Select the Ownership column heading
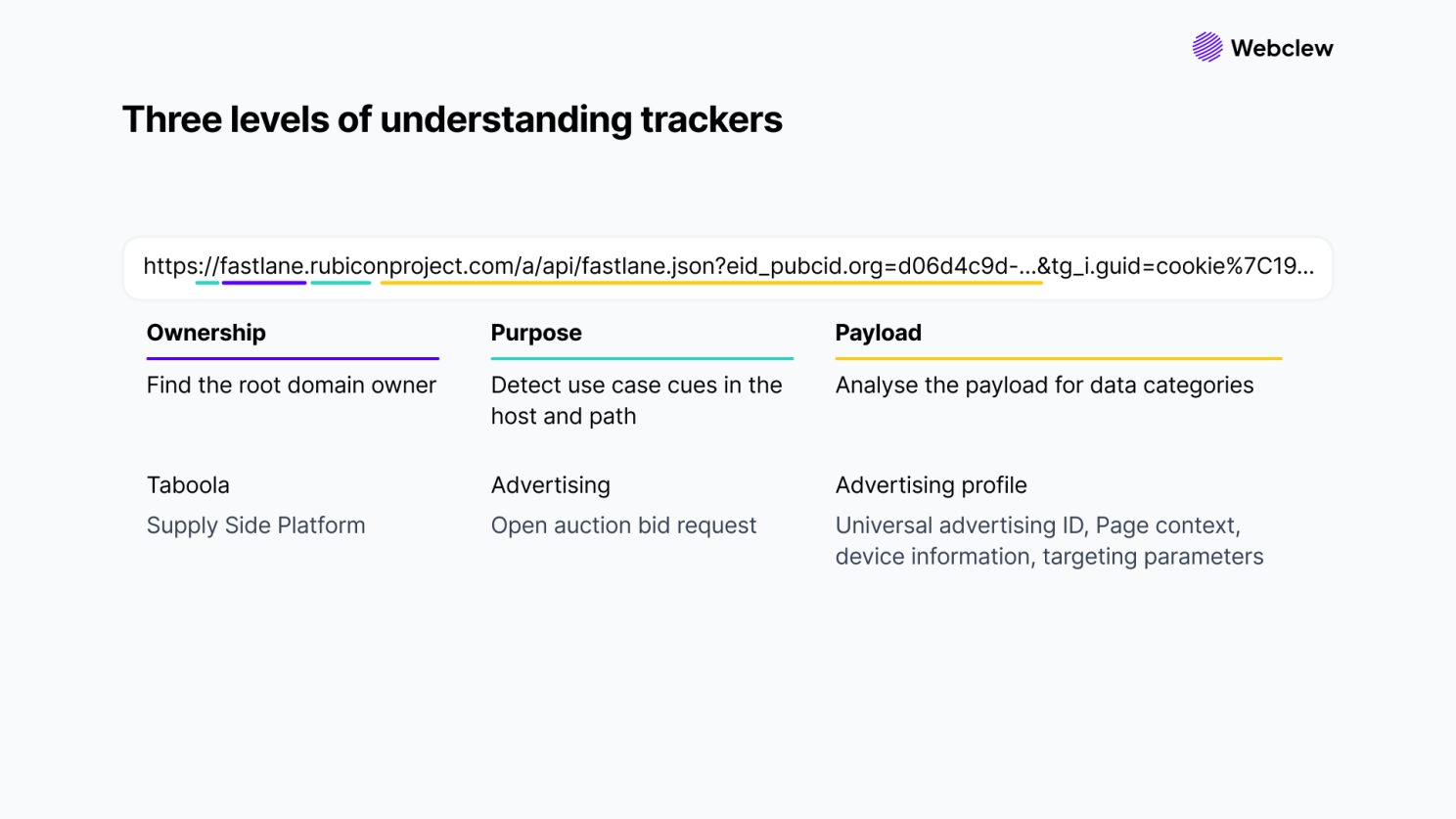The image size is (1456, 819). click(206, 333)
